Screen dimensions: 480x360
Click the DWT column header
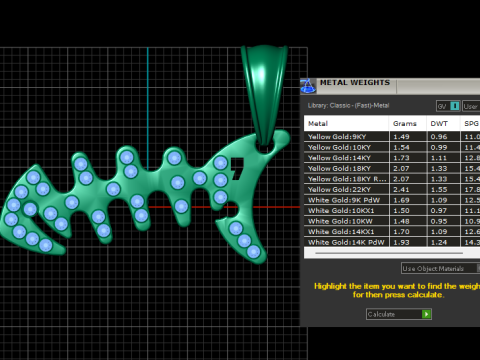443,123
